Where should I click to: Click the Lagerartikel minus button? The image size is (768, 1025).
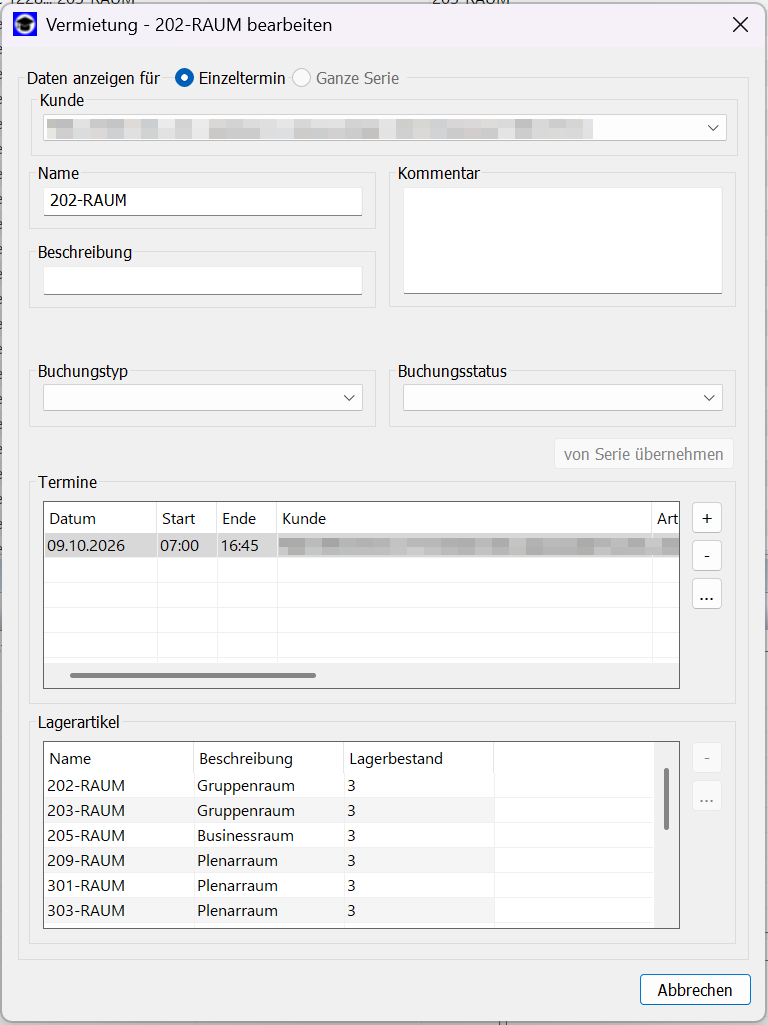click(x=707, y=758)
